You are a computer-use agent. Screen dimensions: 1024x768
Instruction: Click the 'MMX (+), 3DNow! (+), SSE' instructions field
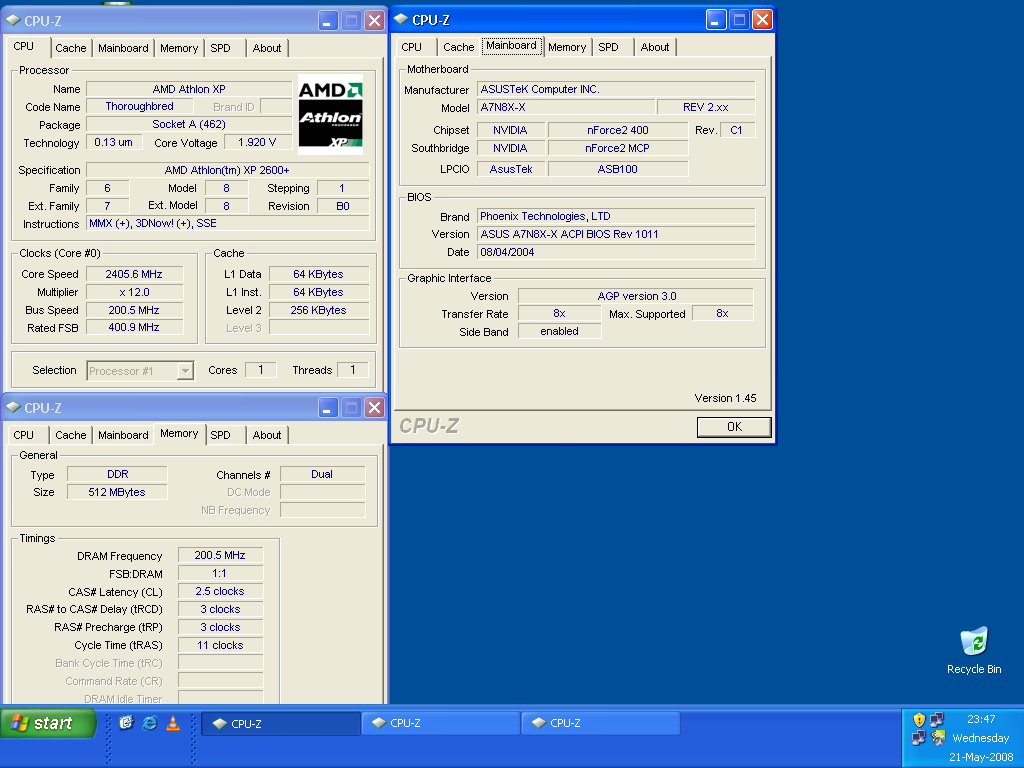227,223
